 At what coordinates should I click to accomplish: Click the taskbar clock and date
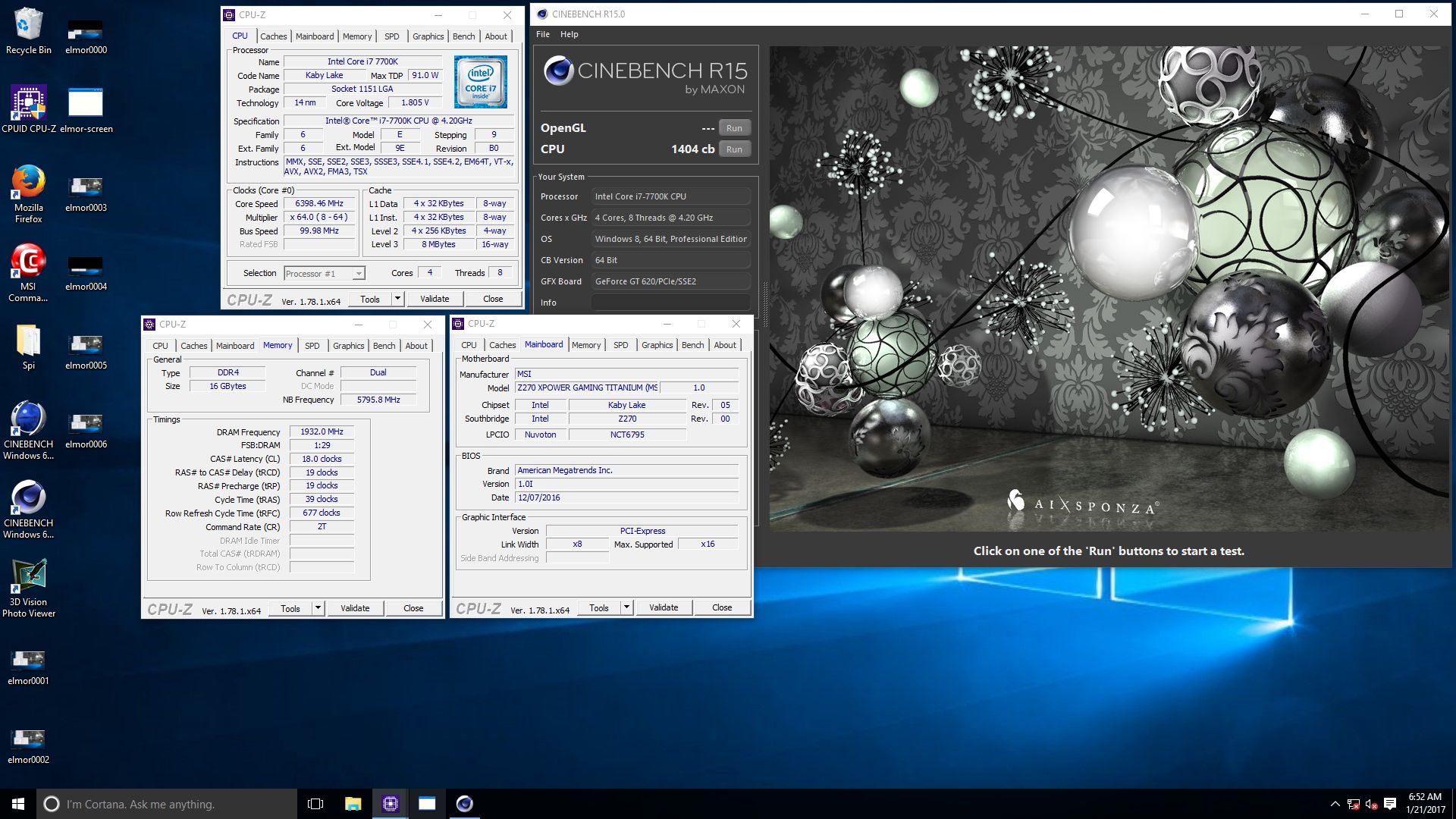pos(1425,804)
